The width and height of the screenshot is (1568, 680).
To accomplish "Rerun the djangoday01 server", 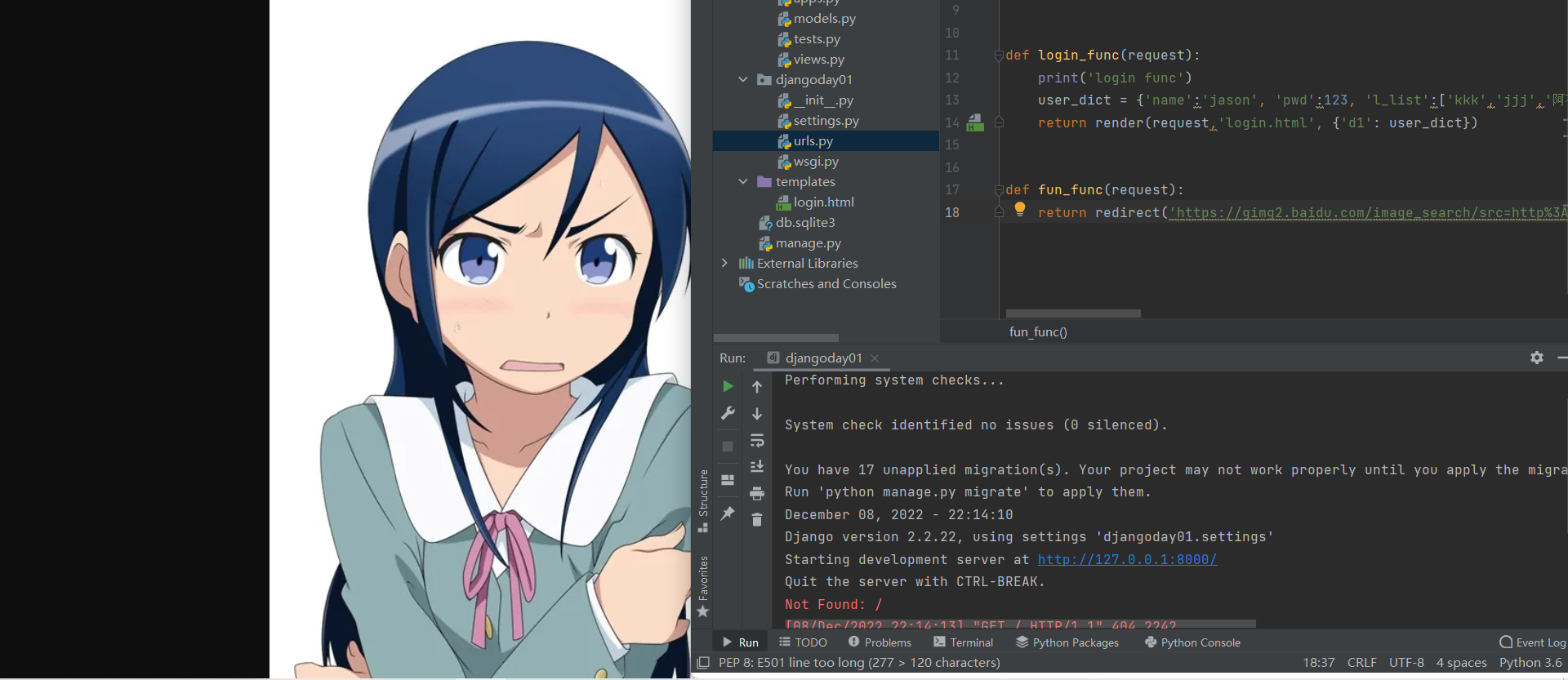I will pos(728,386).
